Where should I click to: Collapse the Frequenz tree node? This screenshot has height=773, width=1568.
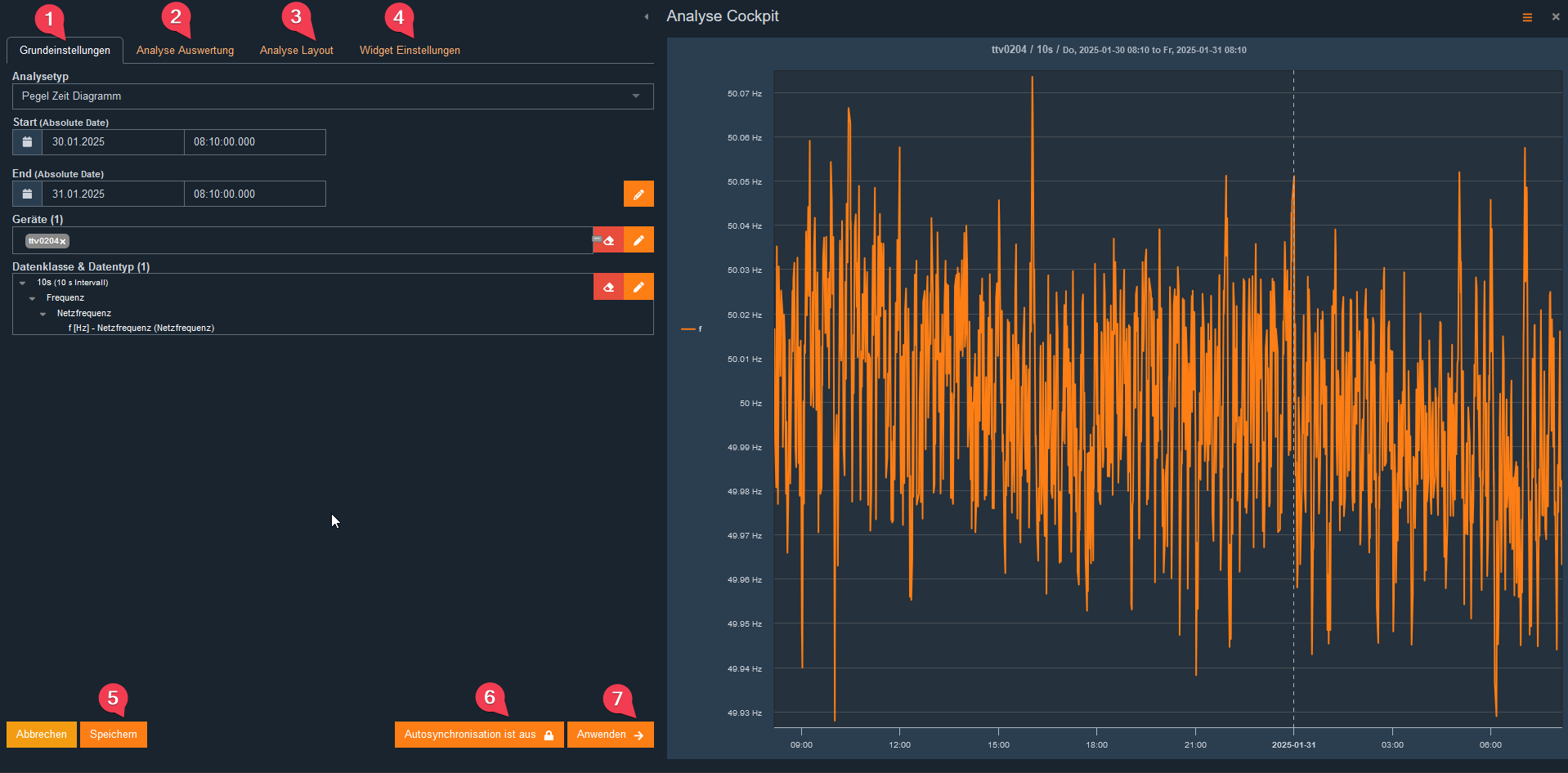33,298
